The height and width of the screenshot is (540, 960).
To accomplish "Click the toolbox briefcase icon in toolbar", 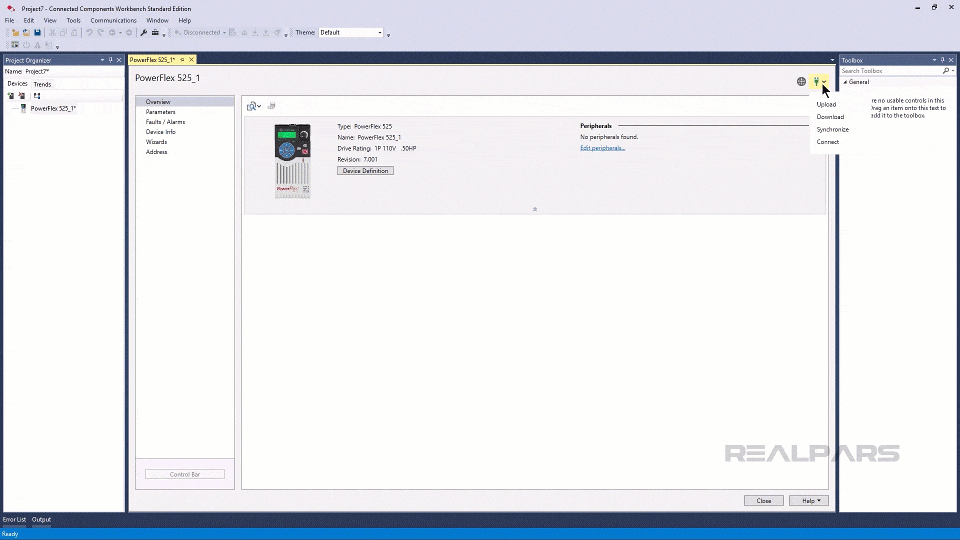I will [x=155, y=32].
